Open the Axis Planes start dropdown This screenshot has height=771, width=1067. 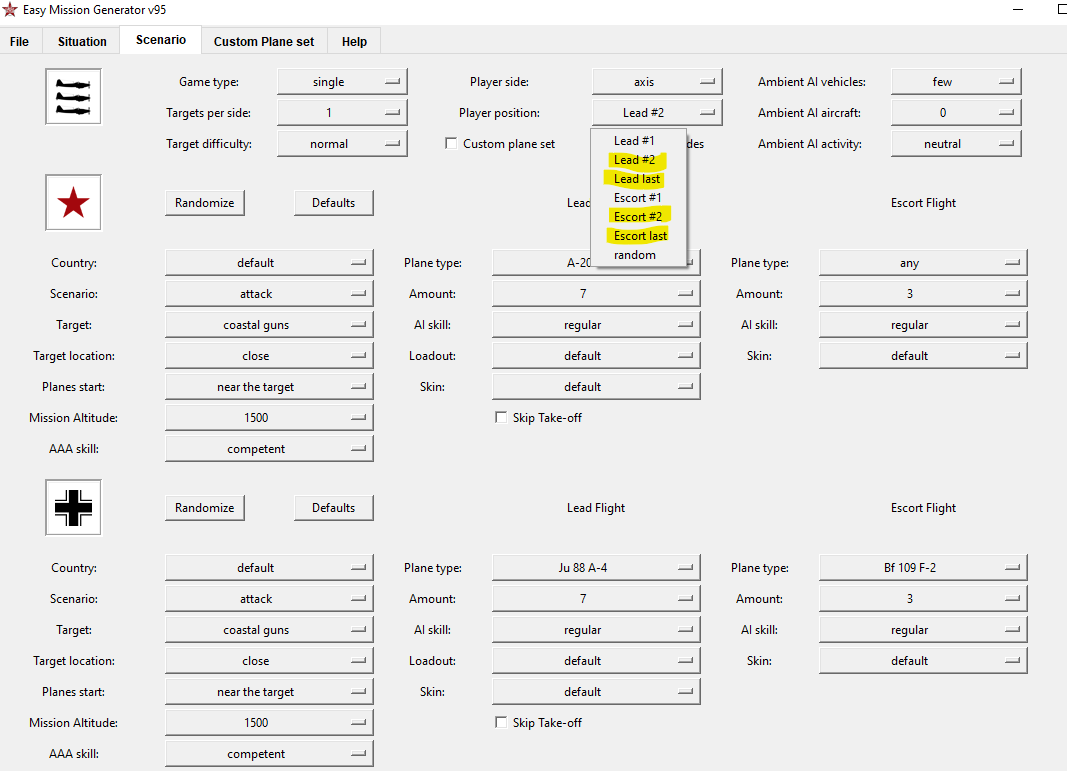point(269,691)
